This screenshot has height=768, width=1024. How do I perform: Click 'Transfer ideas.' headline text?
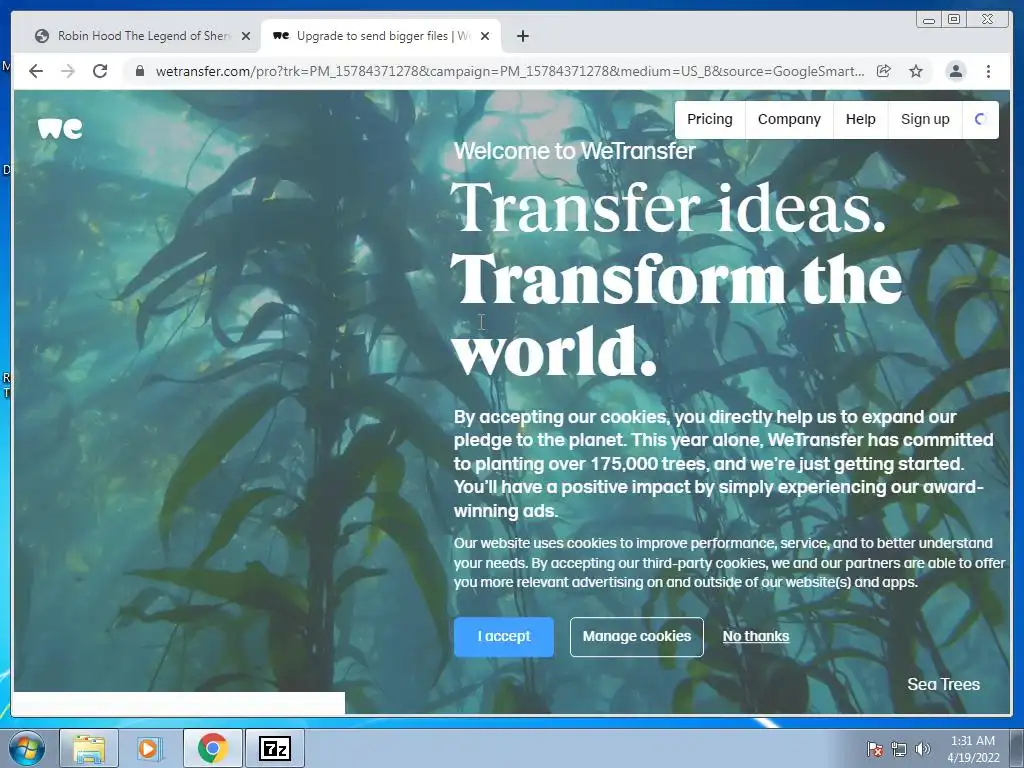(x=667, y=207)
